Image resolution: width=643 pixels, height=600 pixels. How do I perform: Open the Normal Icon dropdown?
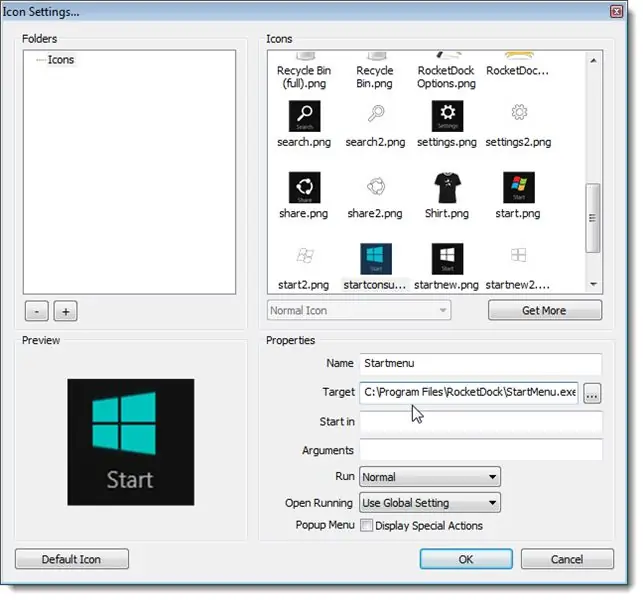(359, 311)
